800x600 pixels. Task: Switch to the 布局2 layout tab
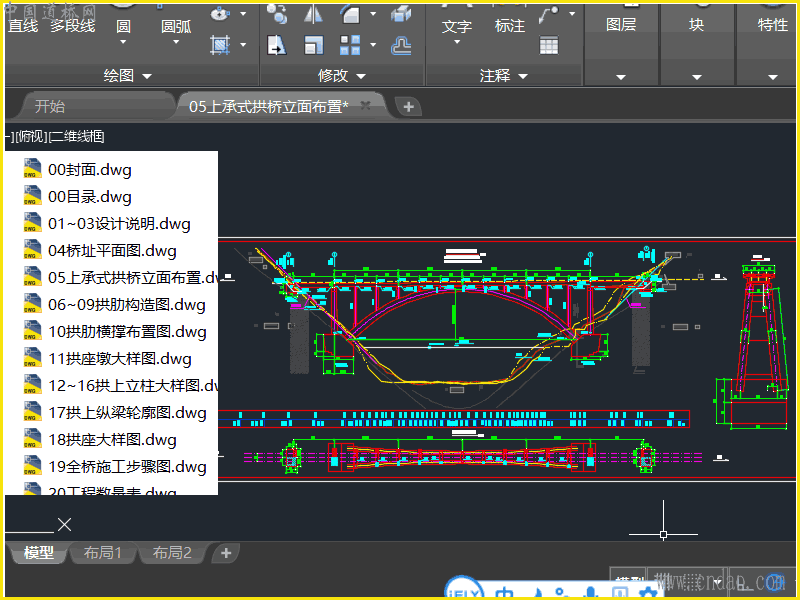click(x=172, y=553)
